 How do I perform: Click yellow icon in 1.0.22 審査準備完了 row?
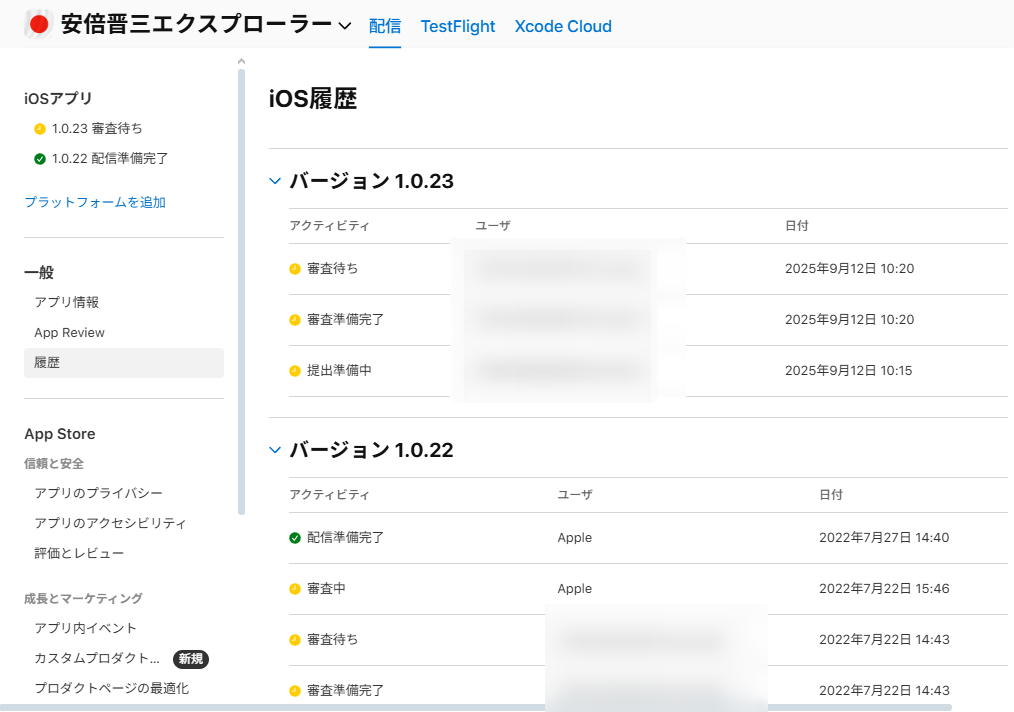tap(295, 691)
